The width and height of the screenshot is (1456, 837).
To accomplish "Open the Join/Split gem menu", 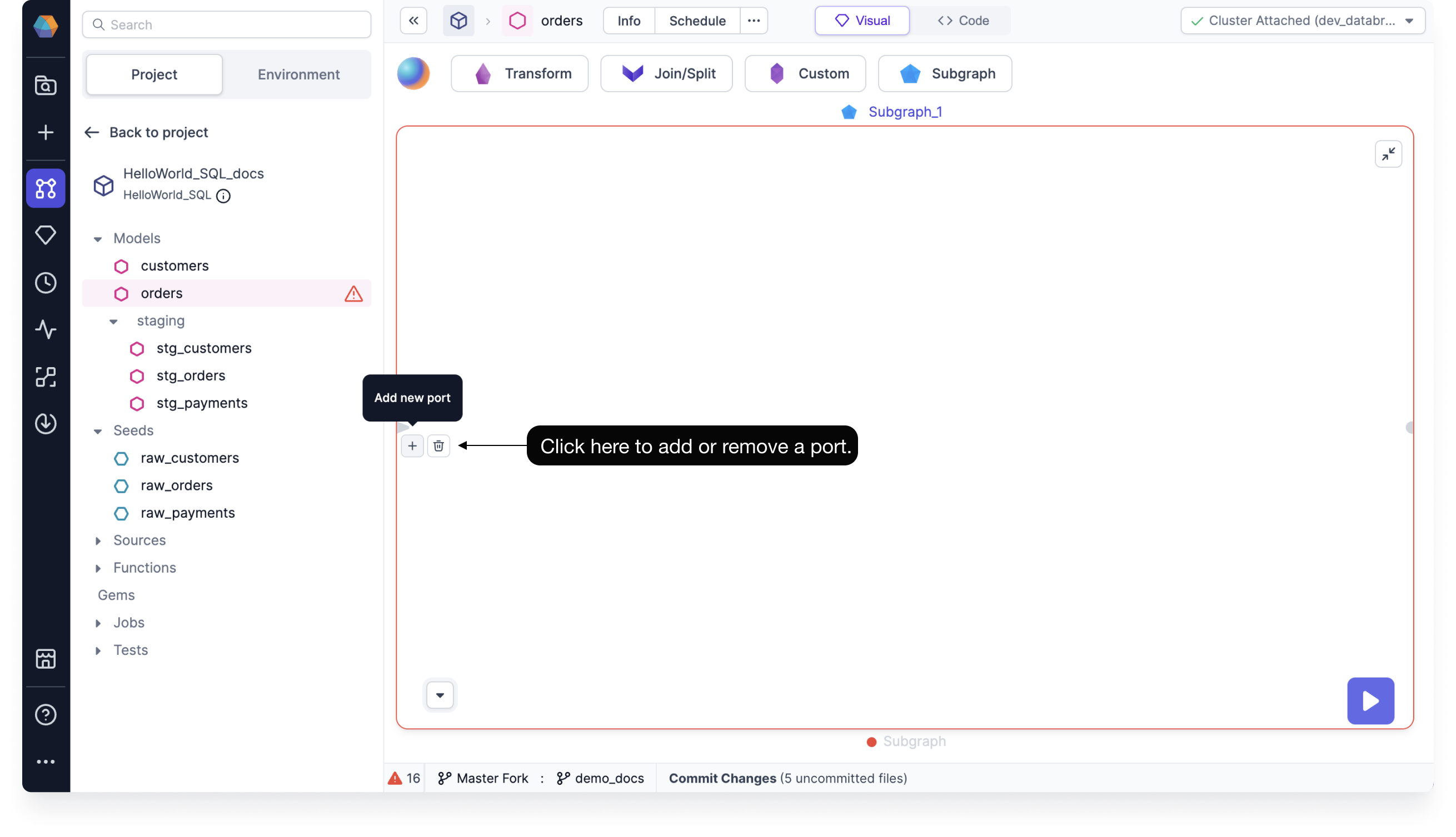I will pos(666,73).
